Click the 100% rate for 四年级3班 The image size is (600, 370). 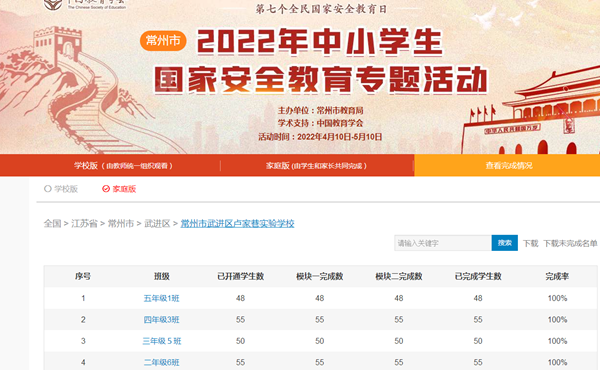(x=557, y=319)
